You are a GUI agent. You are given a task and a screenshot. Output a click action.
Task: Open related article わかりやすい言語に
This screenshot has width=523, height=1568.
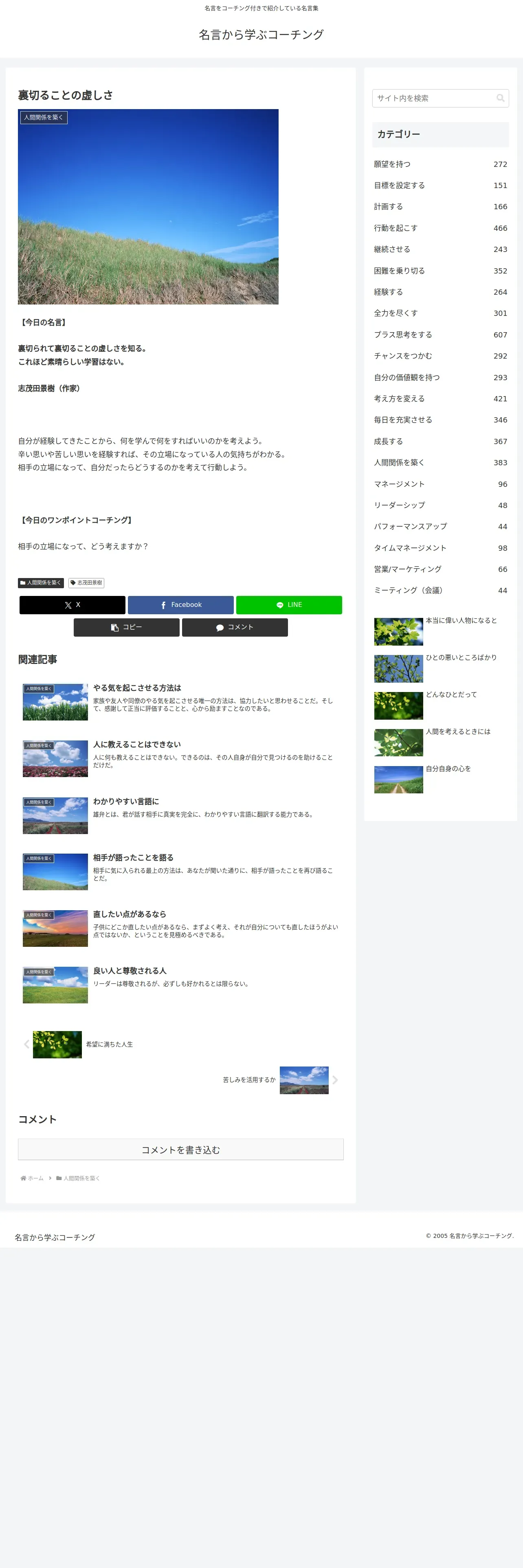coord(181,816)
